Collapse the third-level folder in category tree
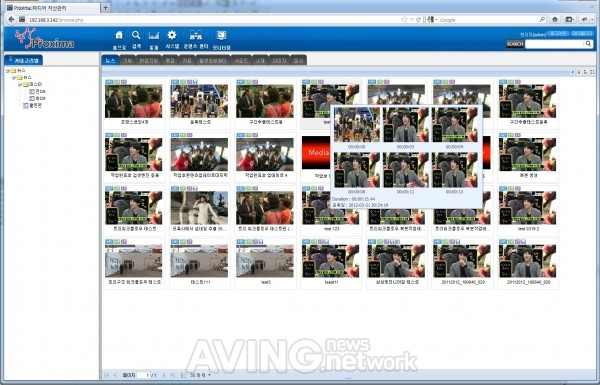 [x=20, y=85]
